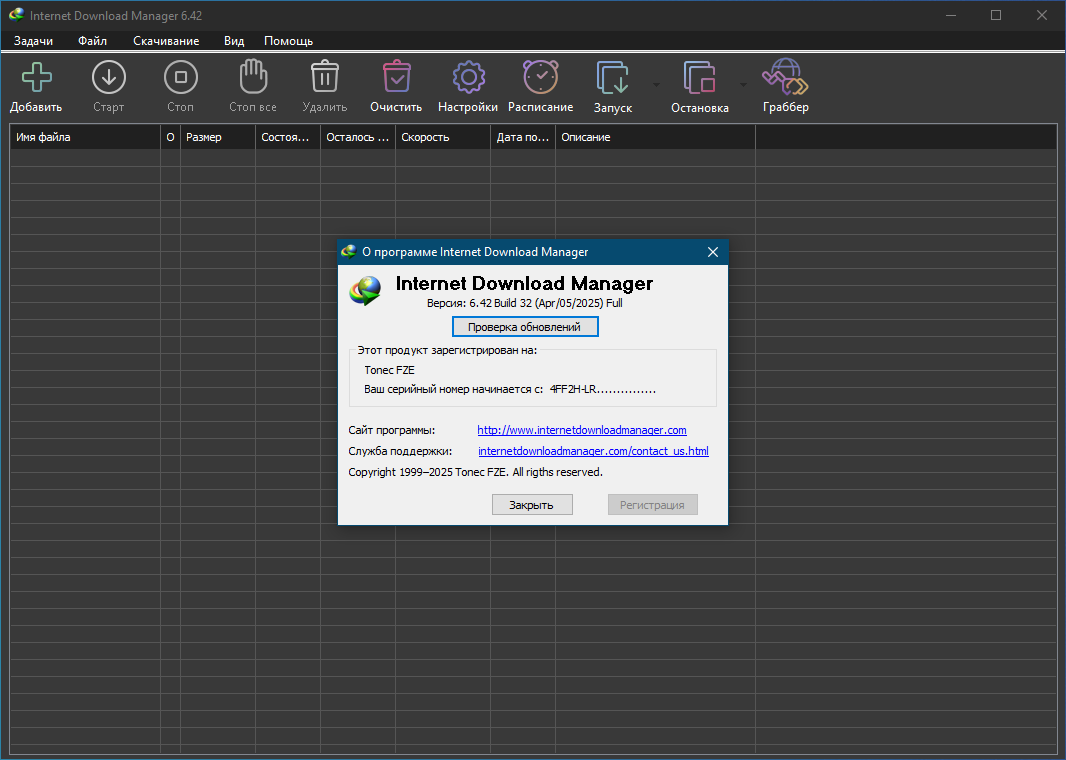Open the Расписание alarm clock icon

click(540, 77)
